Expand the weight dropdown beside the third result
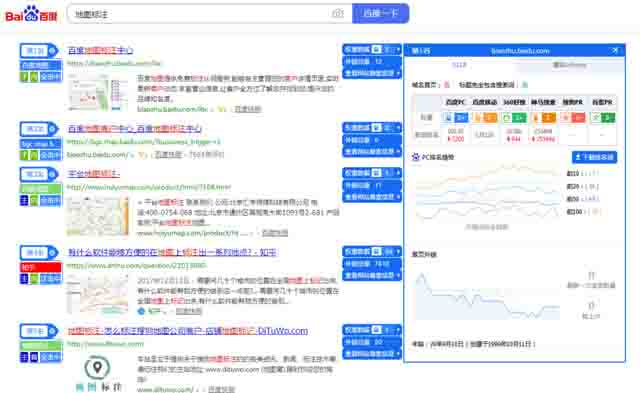640x393 pixels. click(372, 173)
